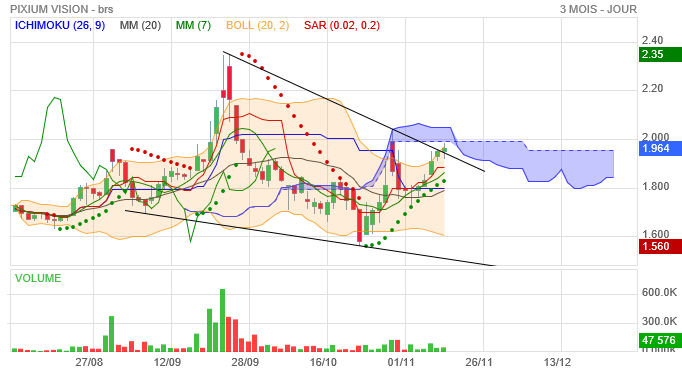Click the 16/10 date axis label
The image size is (682, 372).
click(323, 362)
